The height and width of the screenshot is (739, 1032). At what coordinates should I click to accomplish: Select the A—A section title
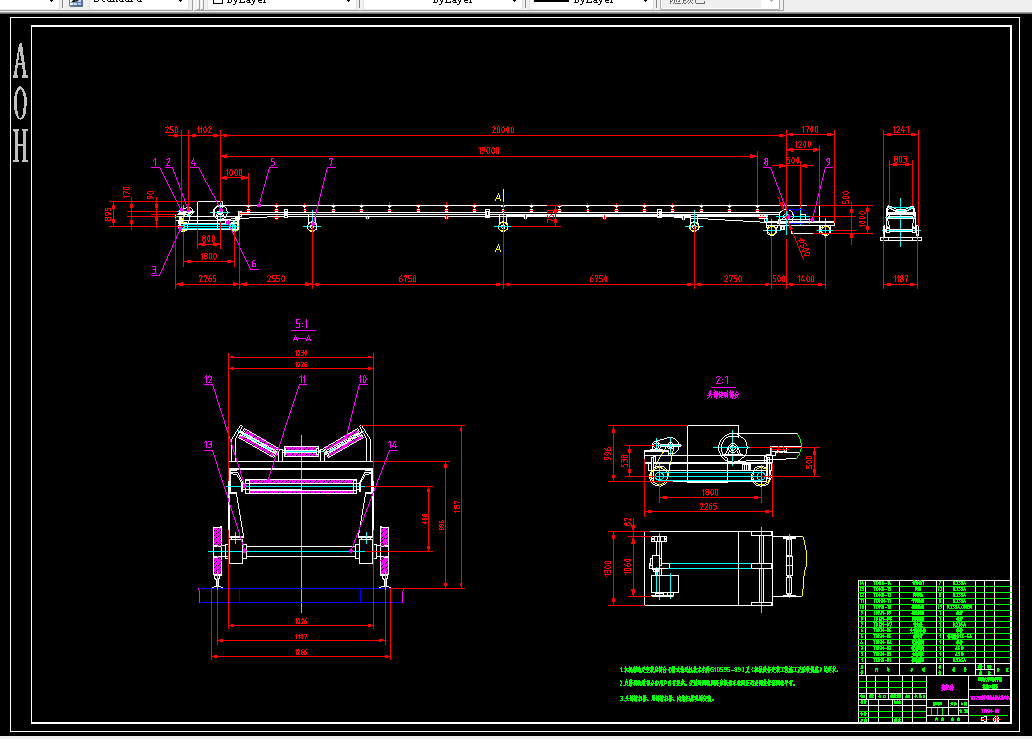[x=302, y=338]
